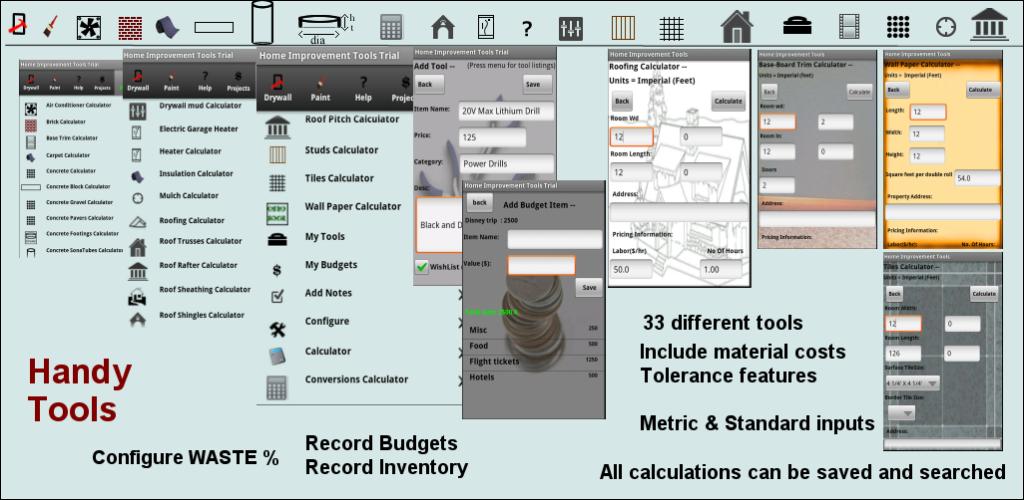
Task: Click back button in Add Budget Item screen
Action: tap(479, 203)
